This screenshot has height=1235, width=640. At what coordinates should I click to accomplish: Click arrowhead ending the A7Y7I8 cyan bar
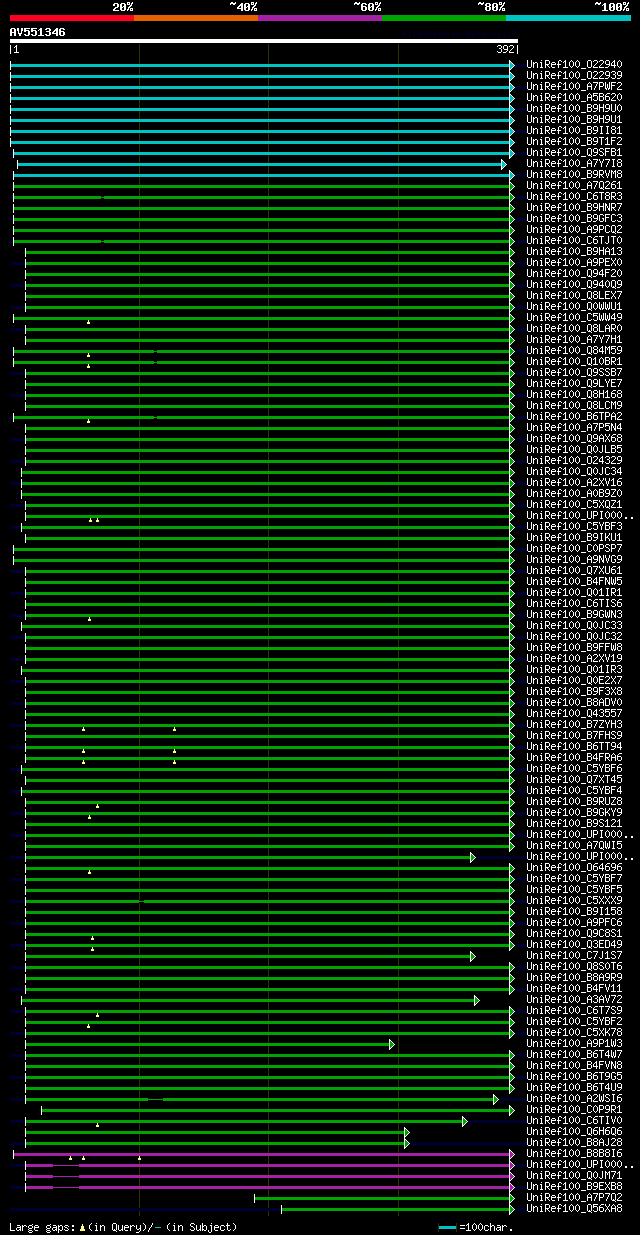pos(504,164)
